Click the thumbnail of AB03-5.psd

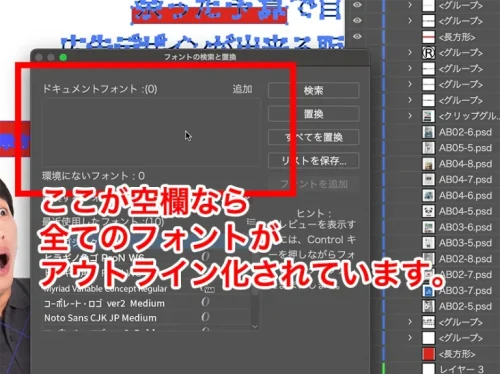point(428,243)
